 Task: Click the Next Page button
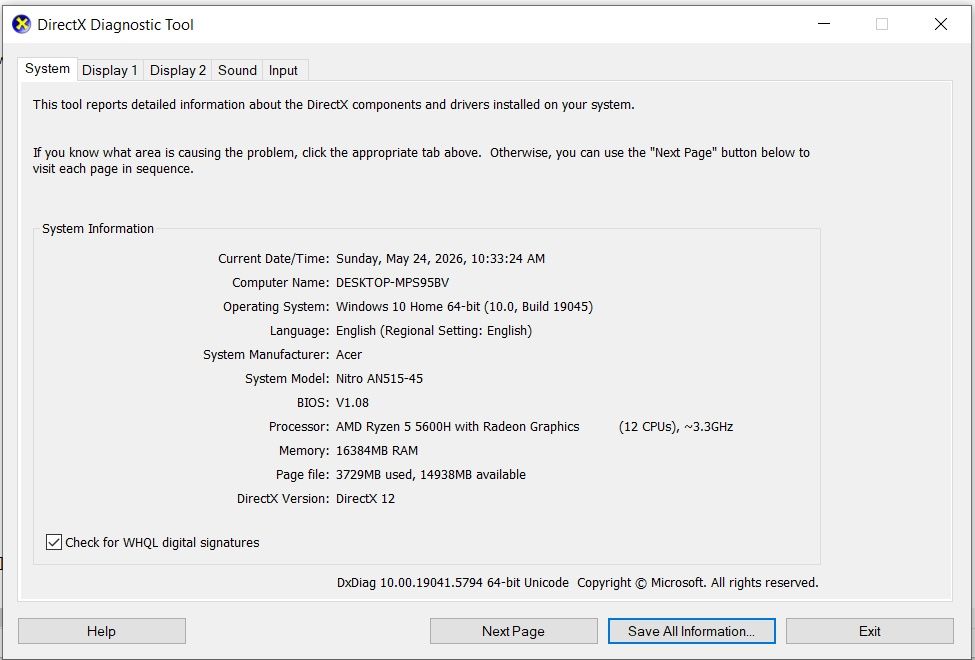point(513,631)
